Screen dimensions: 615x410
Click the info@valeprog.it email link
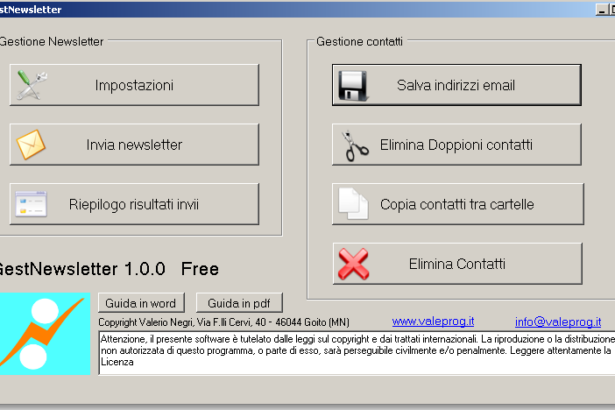click(558, 322)
